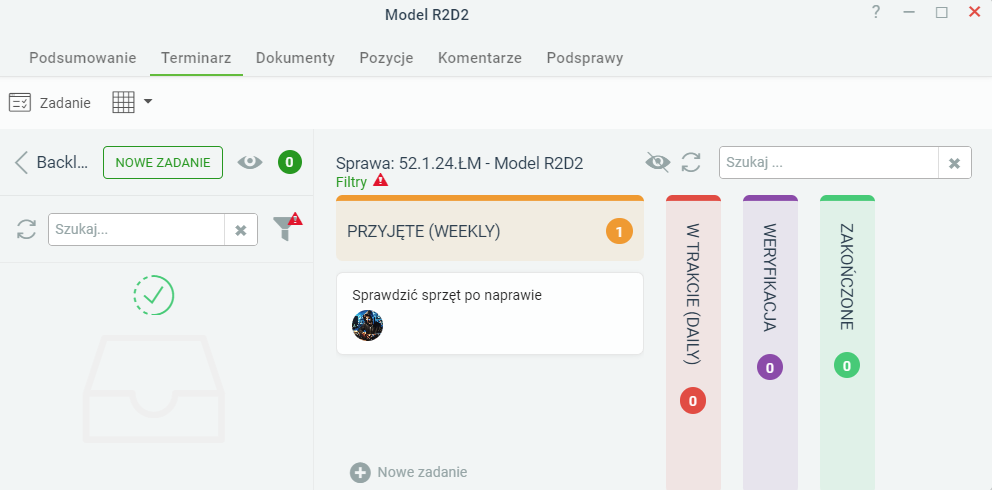Open task card Sprawdzić sprzęt po naprawie
992x490 pixels.
490,314
